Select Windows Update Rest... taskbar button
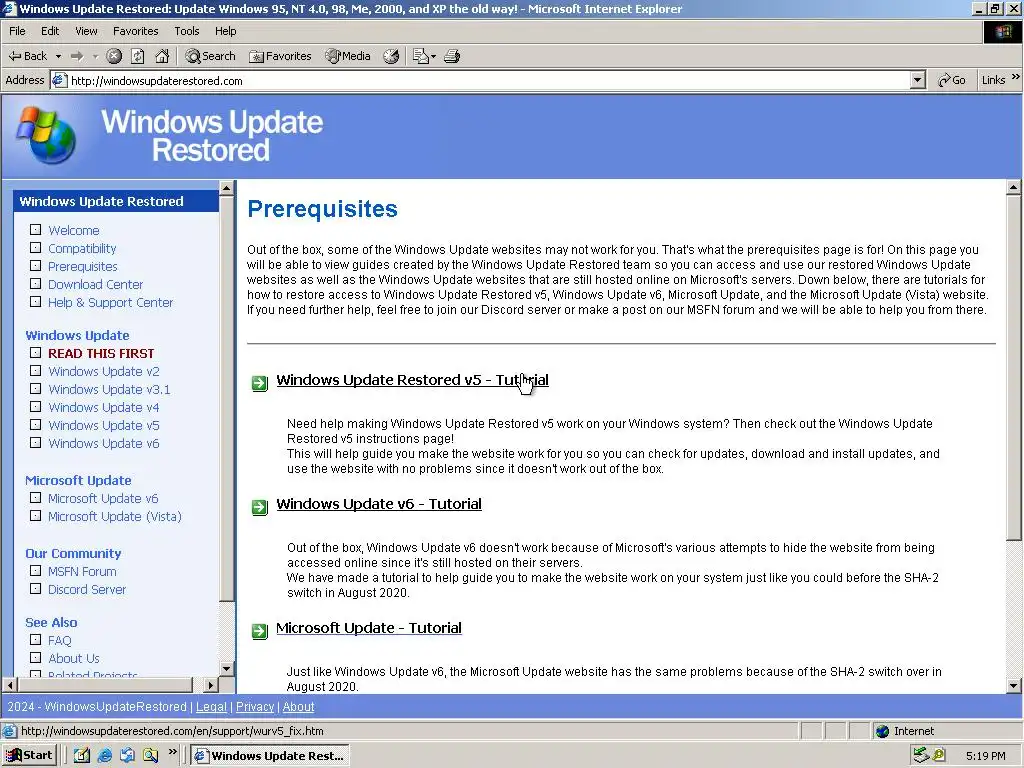The height and width of the screenshot is (768, 1024). tap(270, 756)
